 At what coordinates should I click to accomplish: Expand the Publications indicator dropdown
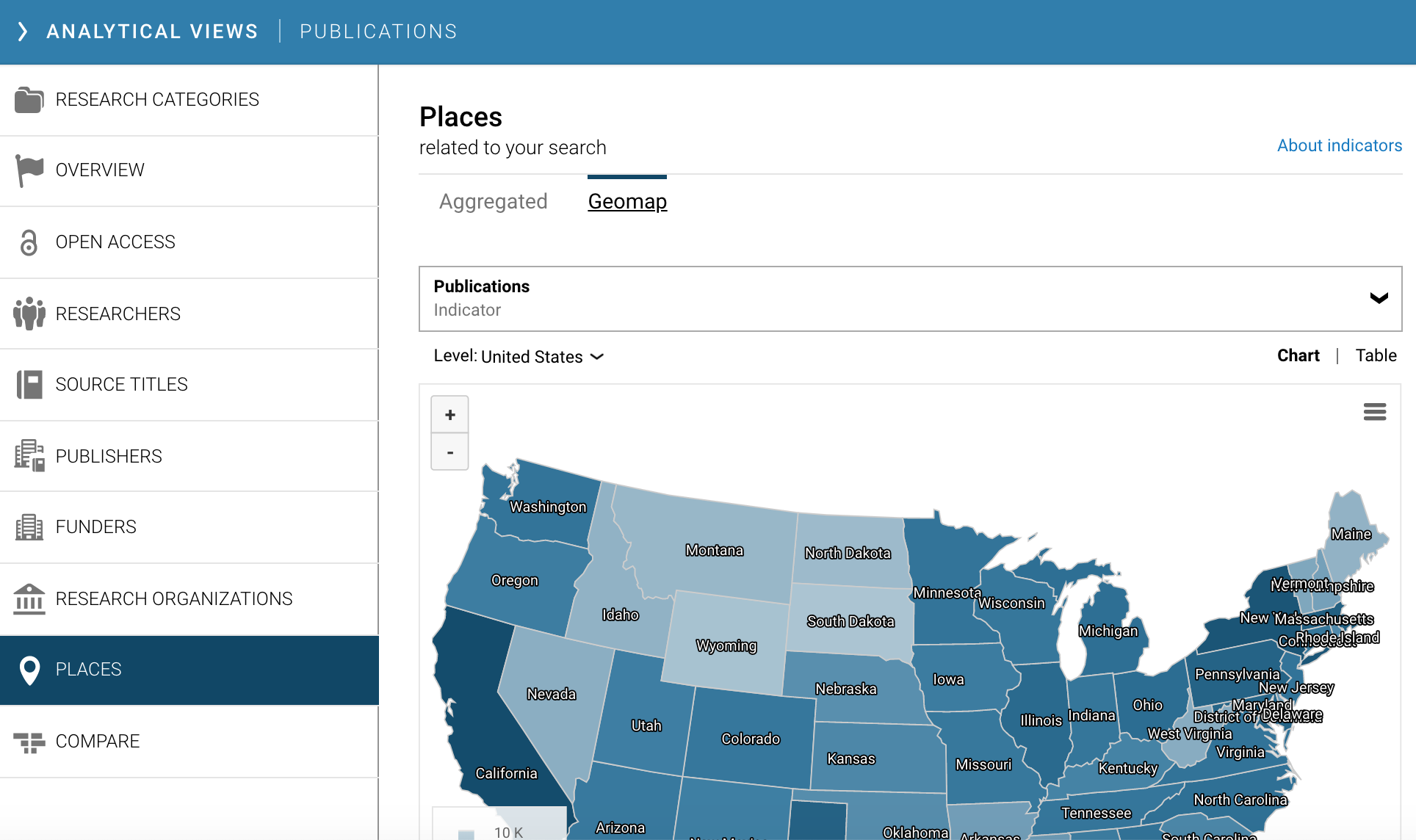tap(1379, 298)
